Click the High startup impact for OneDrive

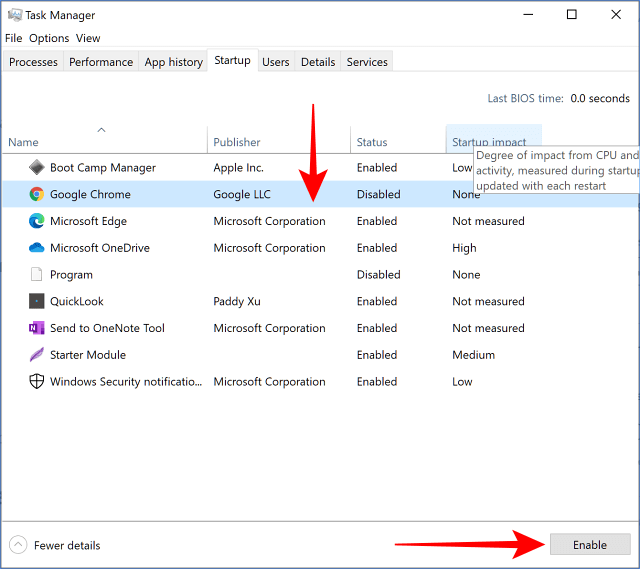pyautogui.click(x=464, y=248)
